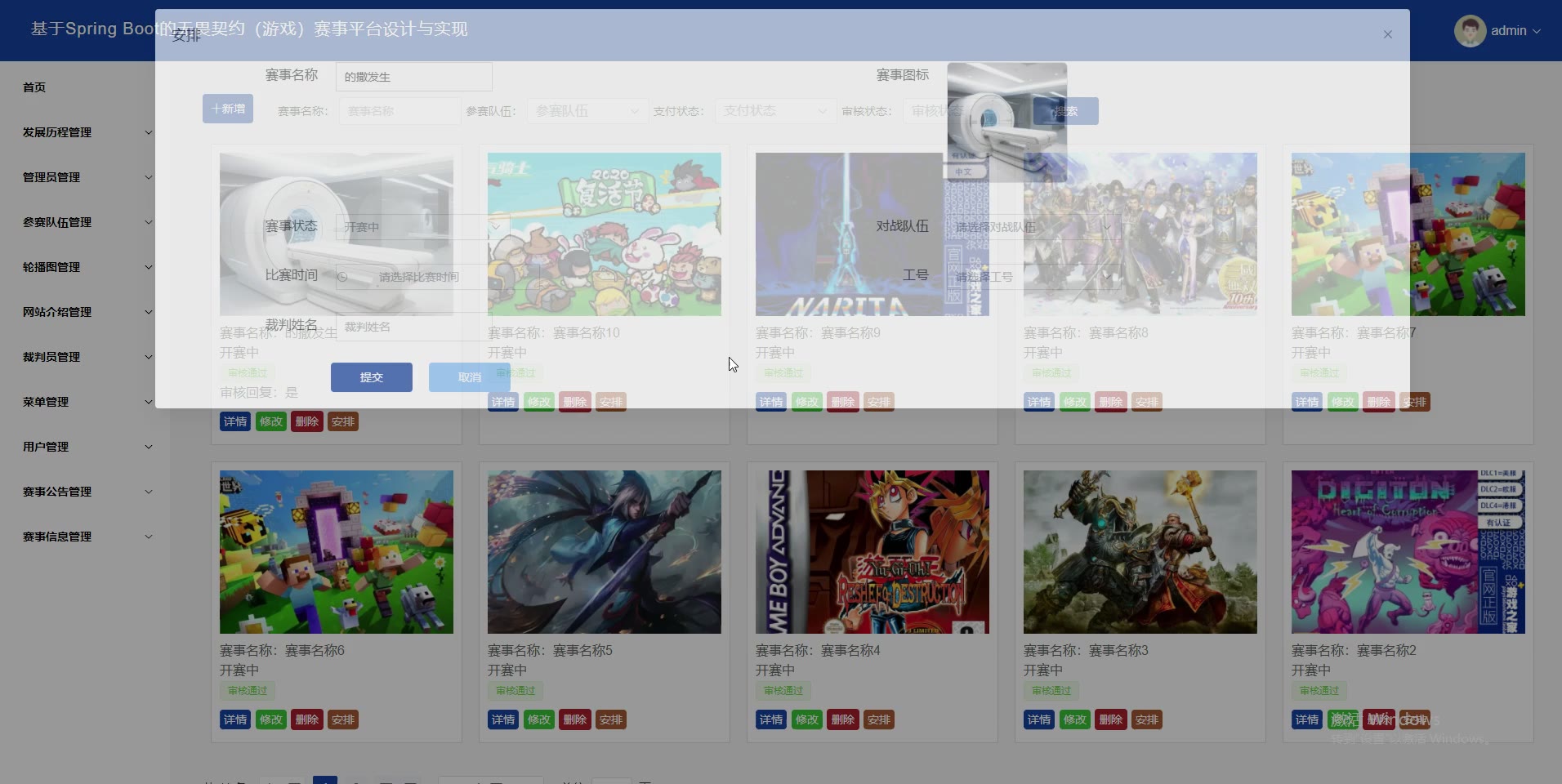Click 删除 under the 审核回复 card
1562x784 pixels.
307,421
